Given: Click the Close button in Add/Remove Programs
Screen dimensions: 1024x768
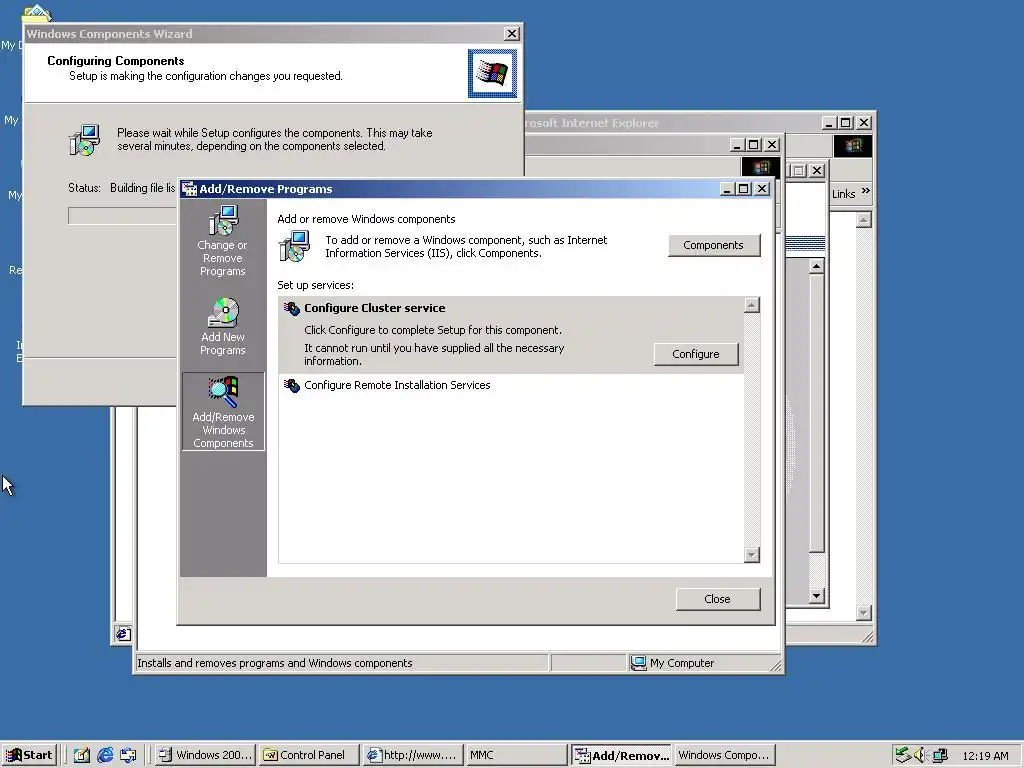Looking at the screenshot, I should (717, 599).
